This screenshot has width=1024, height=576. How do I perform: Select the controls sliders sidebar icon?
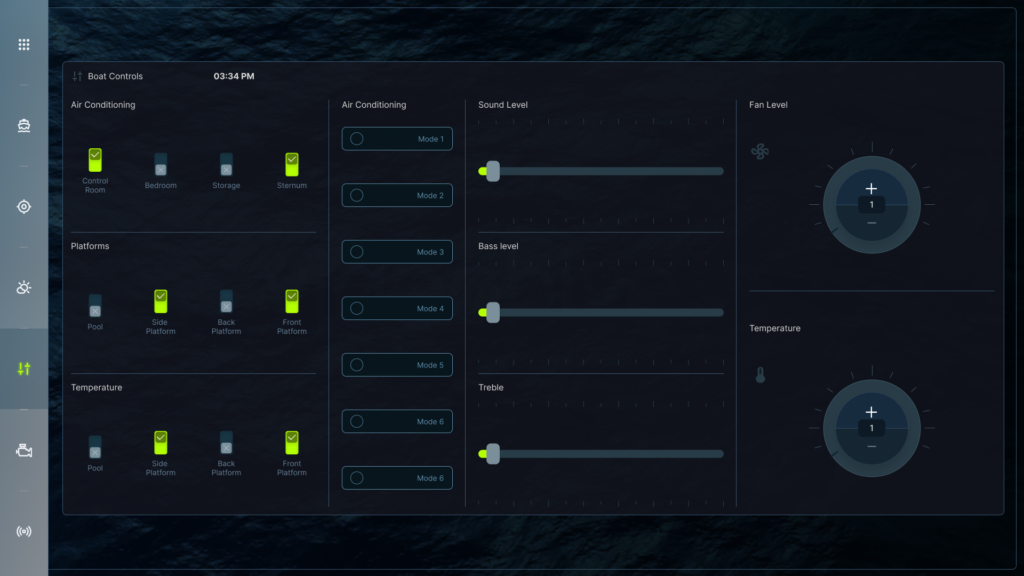click(x=24, y=369)
